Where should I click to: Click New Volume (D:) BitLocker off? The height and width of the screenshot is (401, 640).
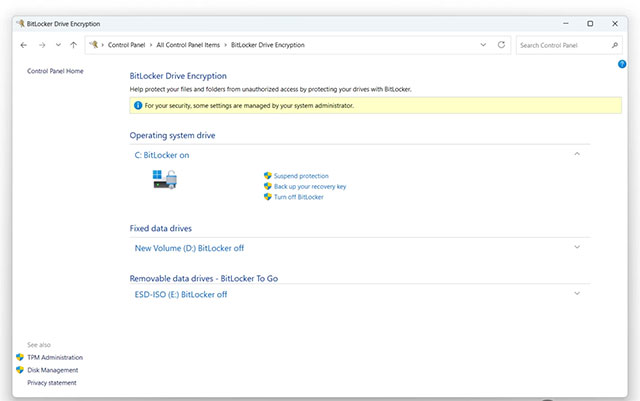[x=189, y=248]
